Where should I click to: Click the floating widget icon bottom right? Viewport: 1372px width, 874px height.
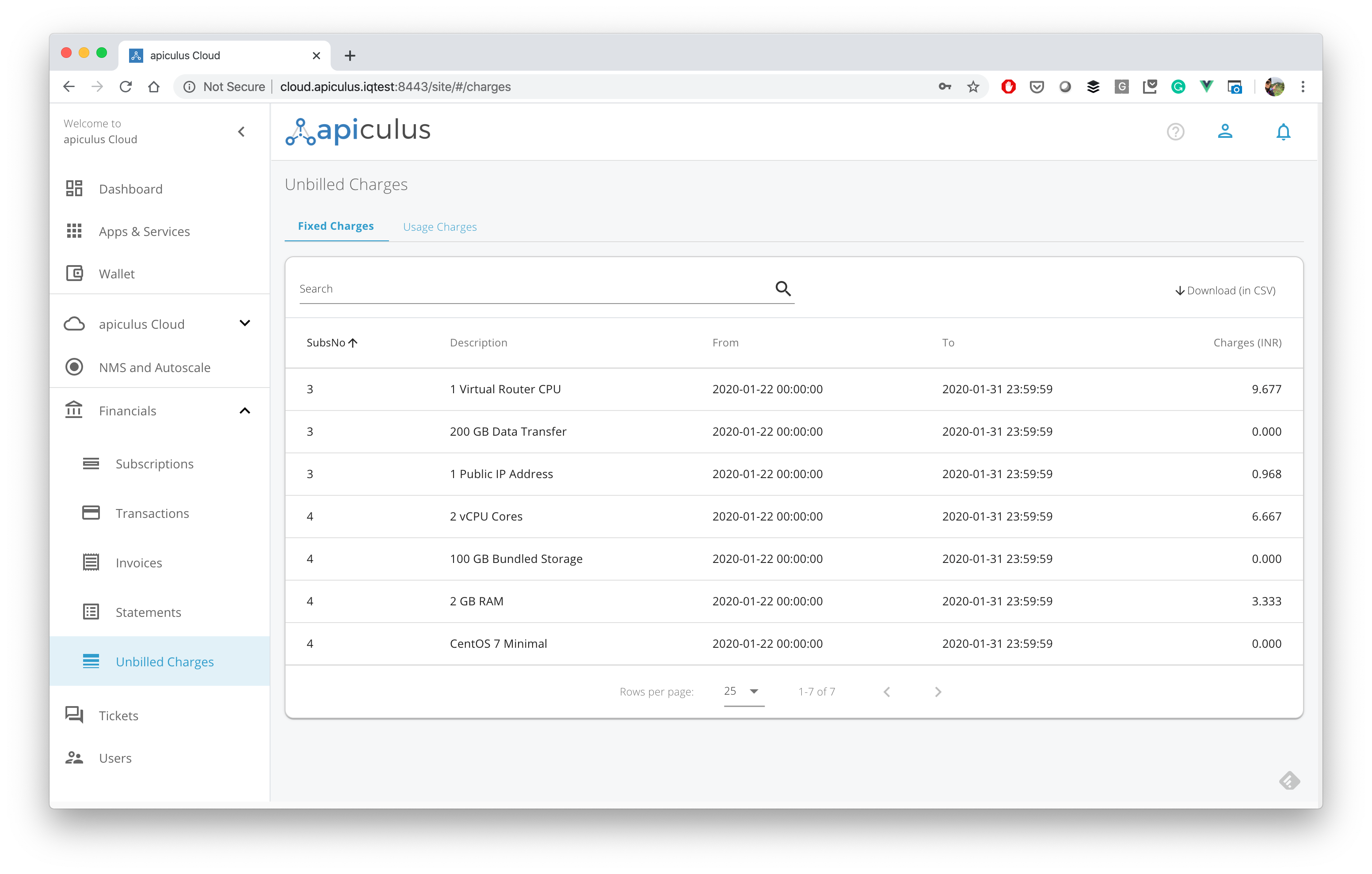coord(1289,780)
